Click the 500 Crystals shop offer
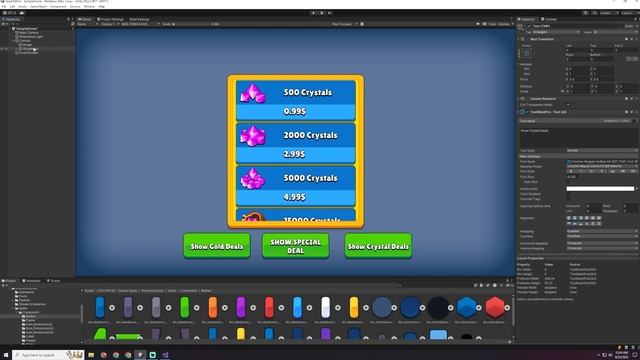640x360 pixels. click(296, 100)
